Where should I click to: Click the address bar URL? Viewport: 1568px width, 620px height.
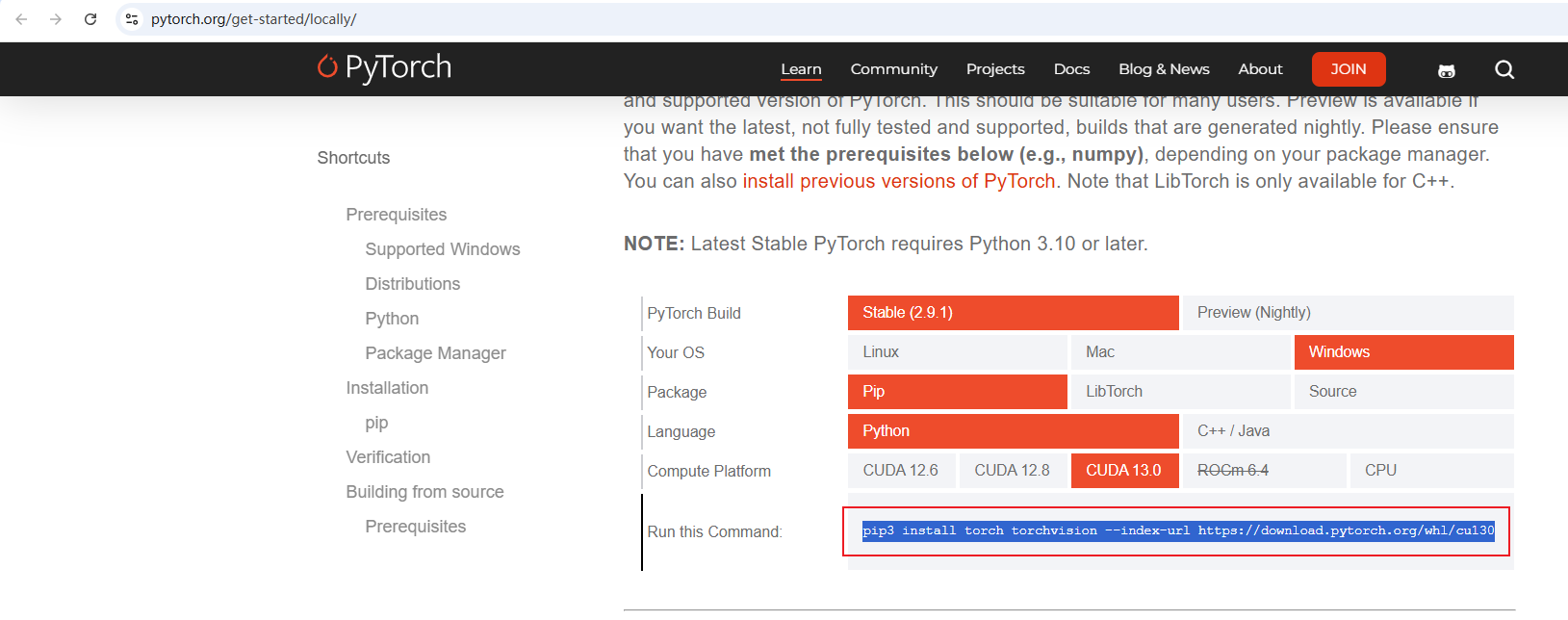[x=254, y=19]
